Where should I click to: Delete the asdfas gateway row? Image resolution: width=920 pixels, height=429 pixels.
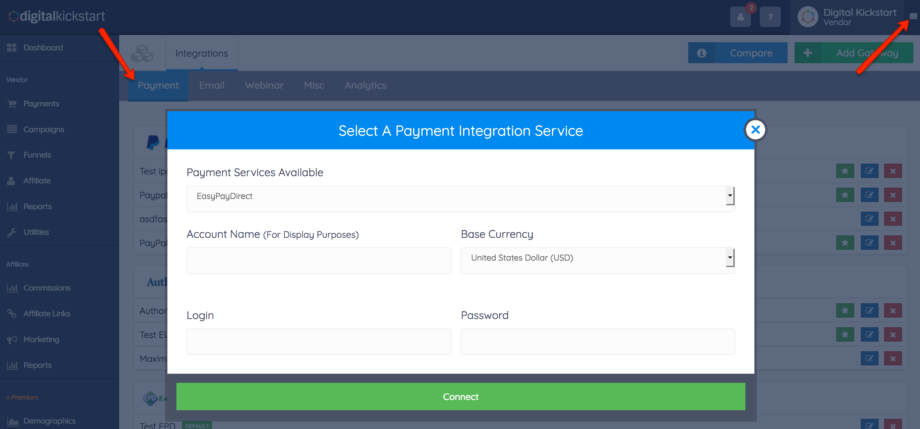(x=892, y=219)
